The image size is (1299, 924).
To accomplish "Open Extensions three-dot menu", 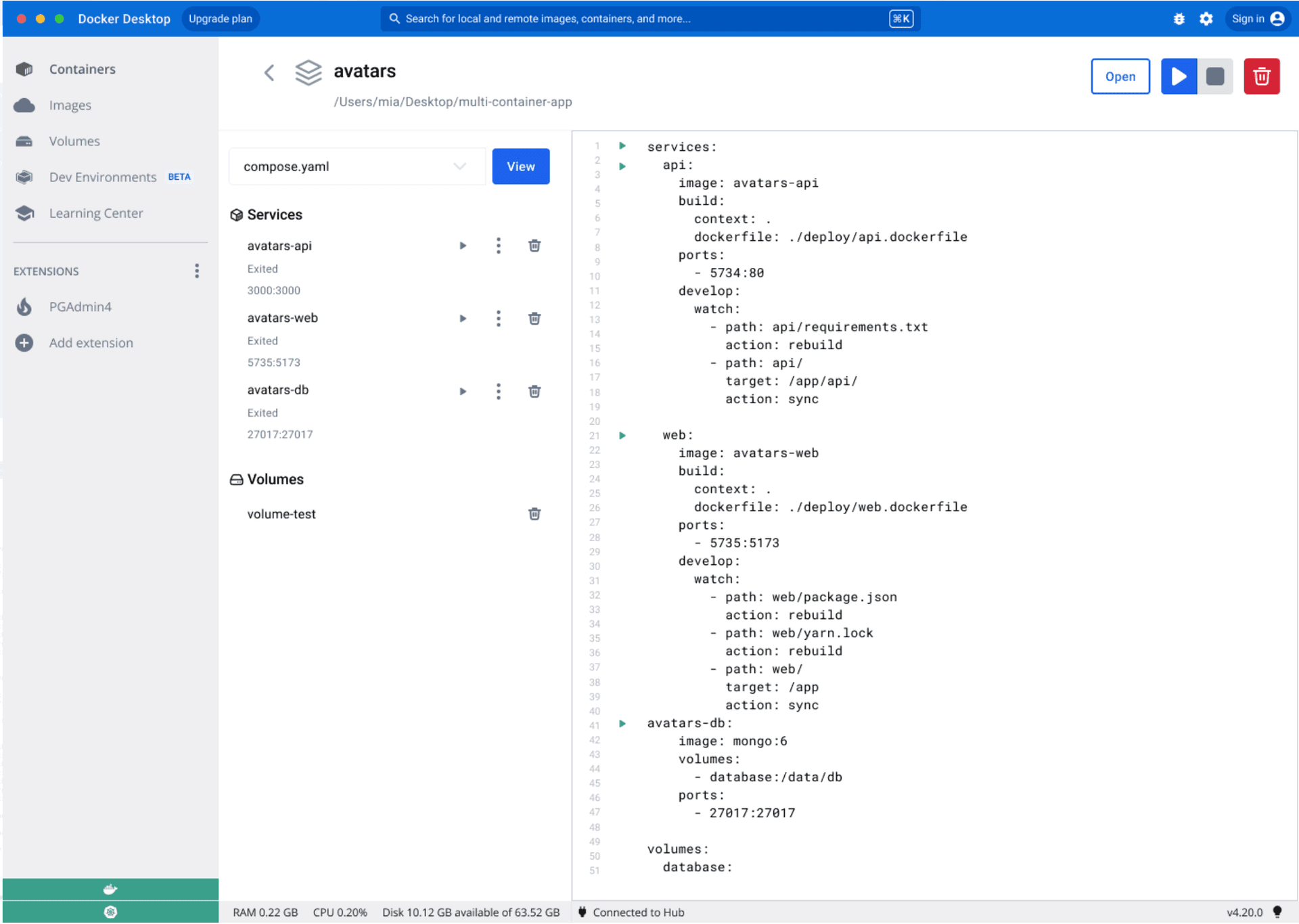I will (x=197, y=271).
